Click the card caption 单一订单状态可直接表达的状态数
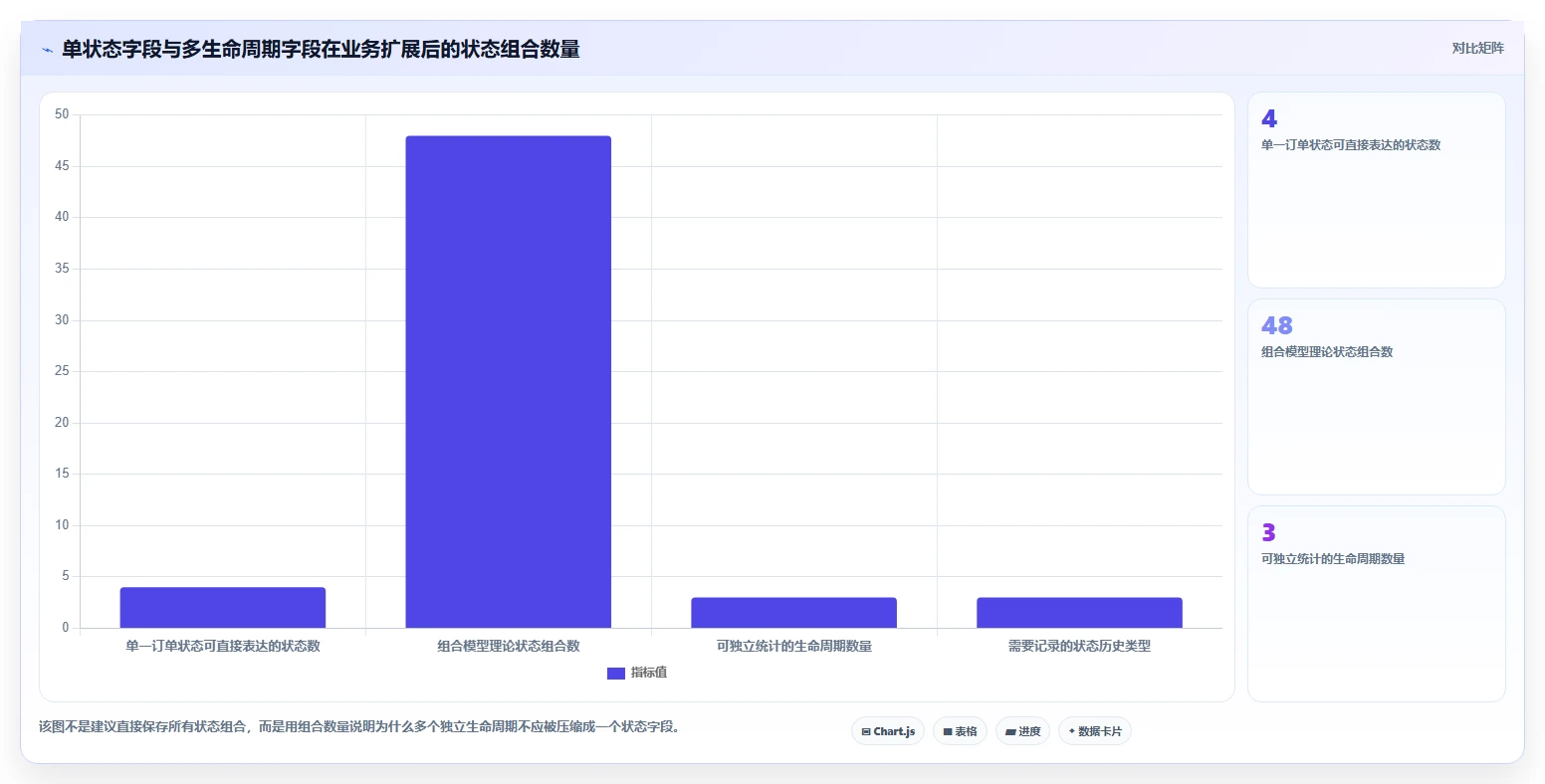Image resolution: width=1545 pixels, height=784 pixels. pyautogui.click(x=1351, y=145)
